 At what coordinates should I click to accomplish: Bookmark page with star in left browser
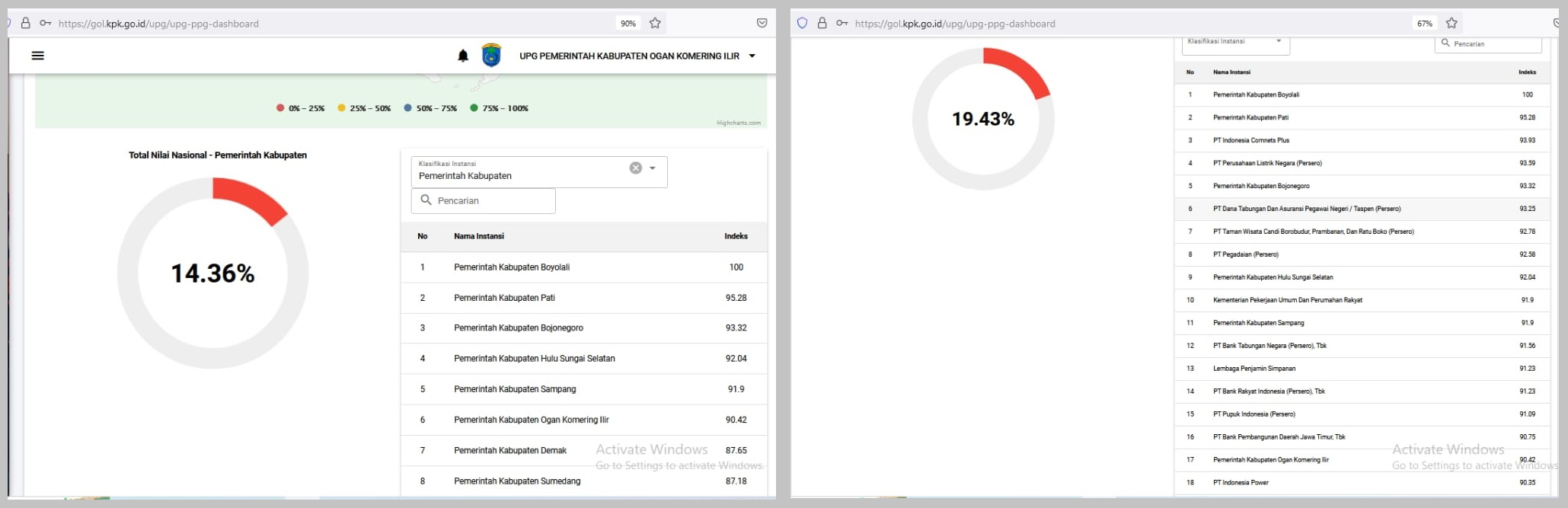[x=655, y=24]
